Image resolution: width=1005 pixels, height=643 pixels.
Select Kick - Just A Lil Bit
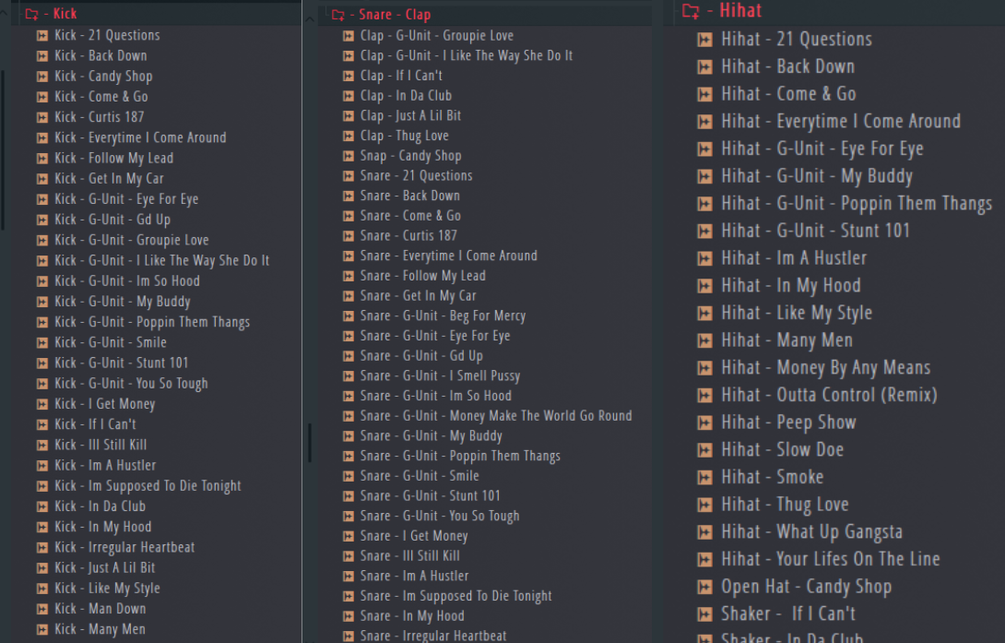(104, 568)
